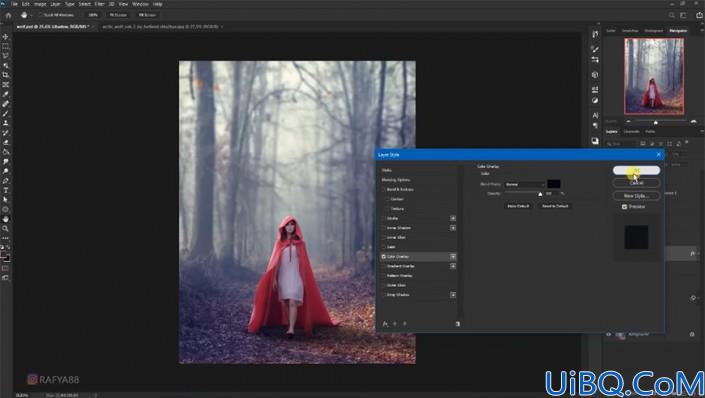The image size is (705, 398).
Task: Confirm Layer Style with OK button
Action: pyautogui.click(x=636, y=170)
